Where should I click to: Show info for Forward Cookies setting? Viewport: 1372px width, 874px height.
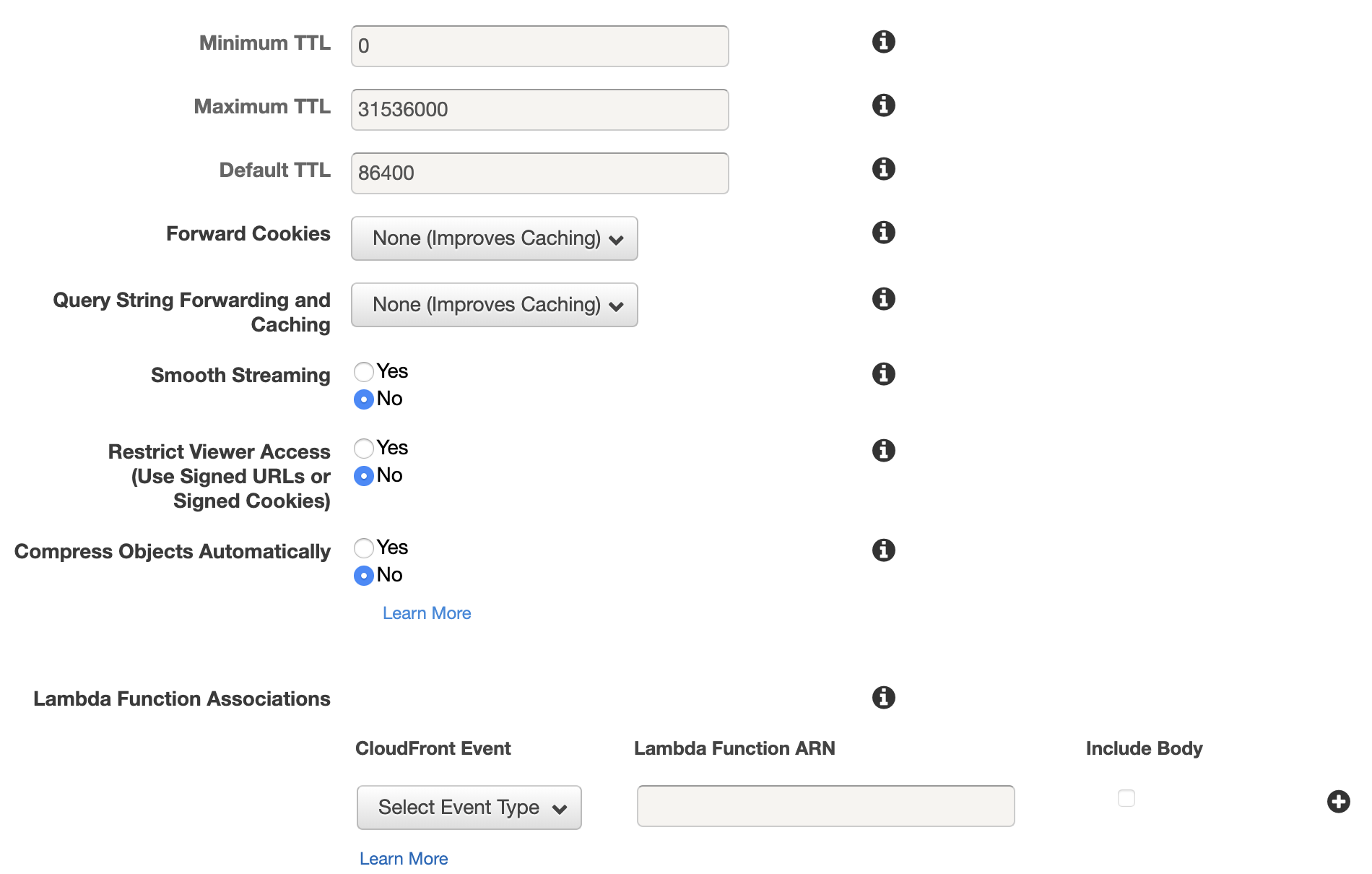(883, 233)
